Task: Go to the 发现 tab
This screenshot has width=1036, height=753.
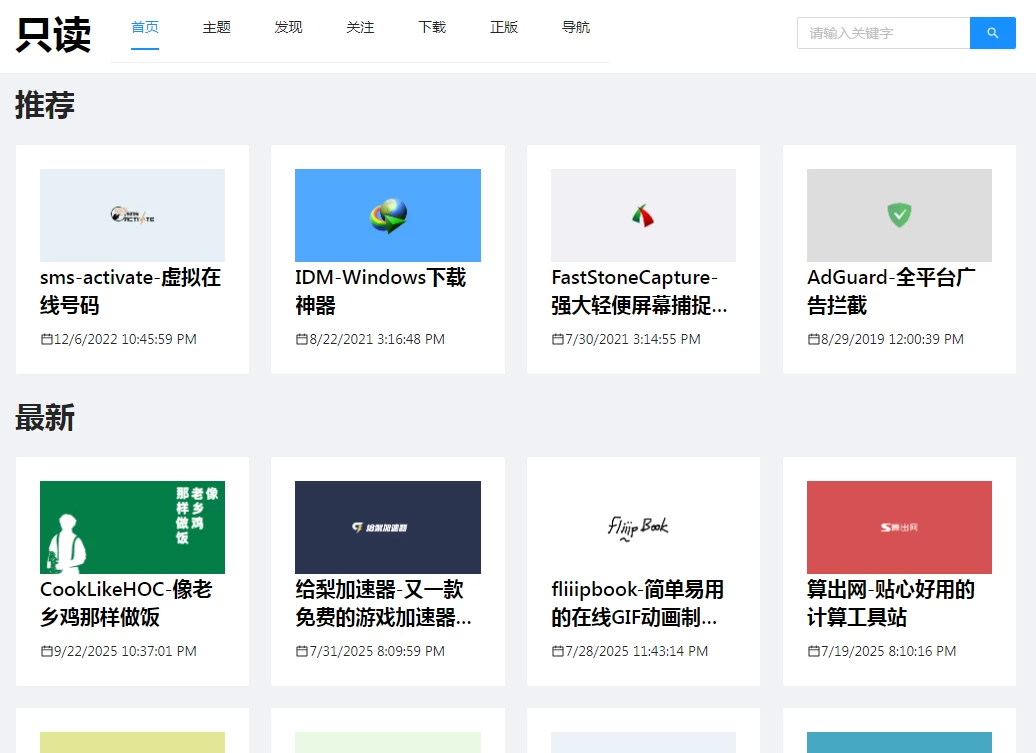Action: coord(288,28)
